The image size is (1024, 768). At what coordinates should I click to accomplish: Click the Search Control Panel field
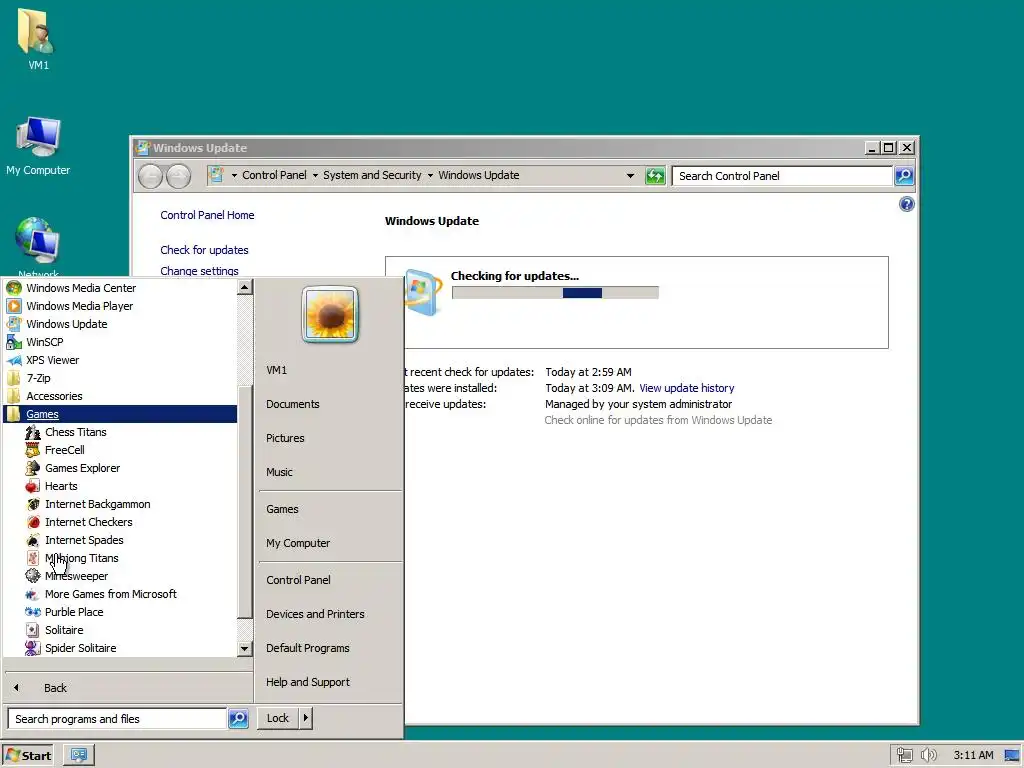pyautogui.click(x=782, y=176)
